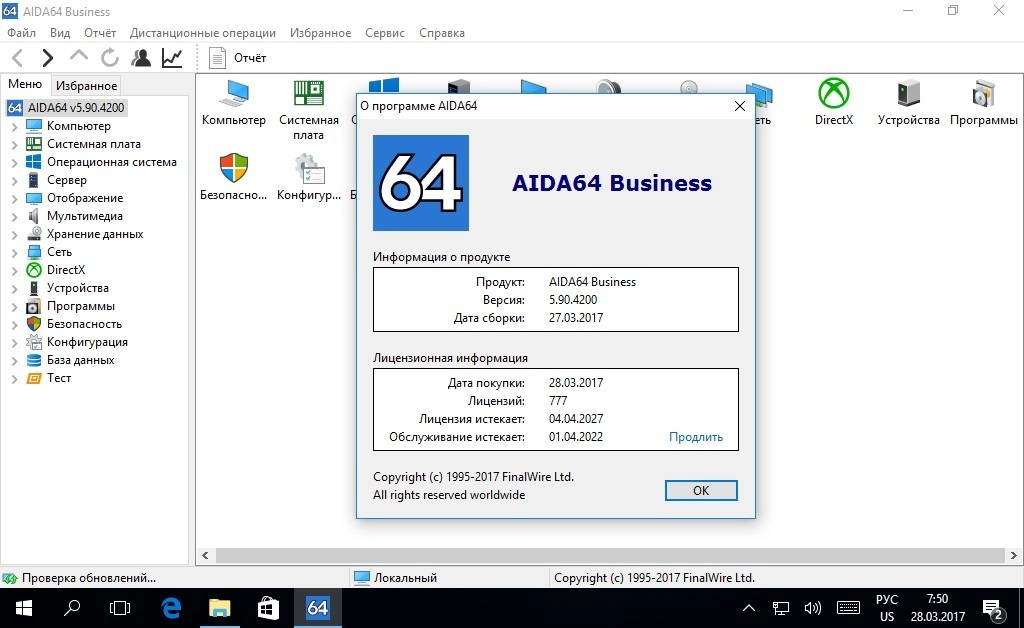Open the Дистанционные операции menu
This screenshot has height=628, width=1024.
(202, 33)
